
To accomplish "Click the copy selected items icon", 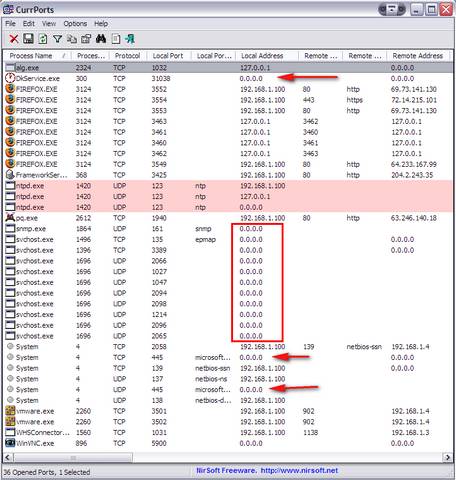I will click(x=72, y=39).
